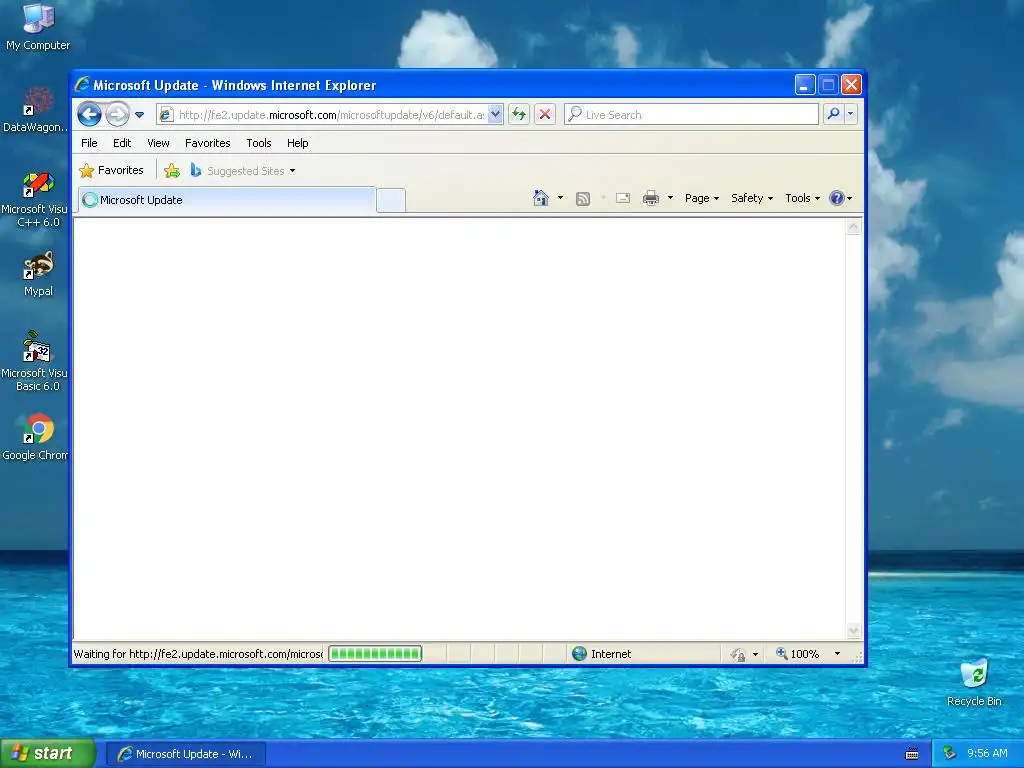Click the blue Help question mark icon
The height and width of the screenshot is (768, 1024).
pos(837,198)
